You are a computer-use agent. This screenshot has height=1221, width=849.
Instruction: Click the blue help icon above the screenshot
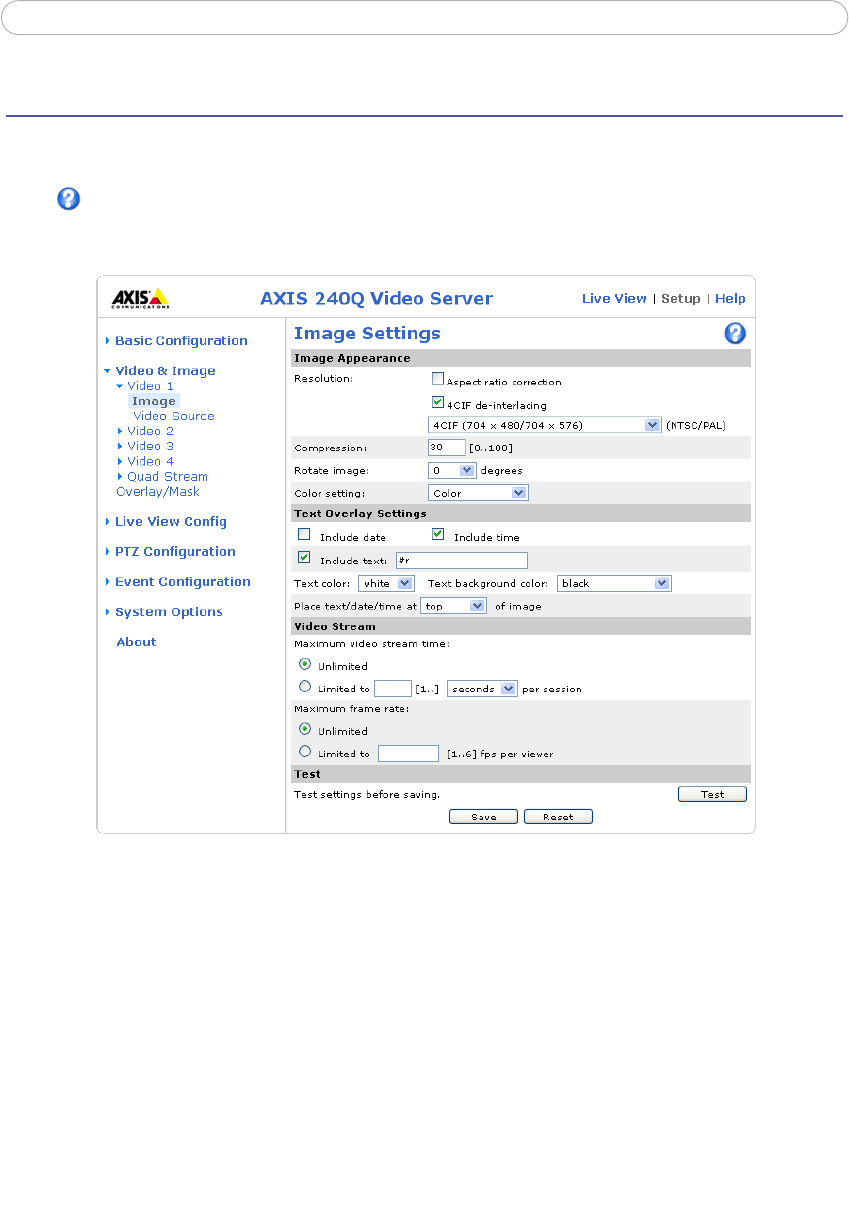68,199
